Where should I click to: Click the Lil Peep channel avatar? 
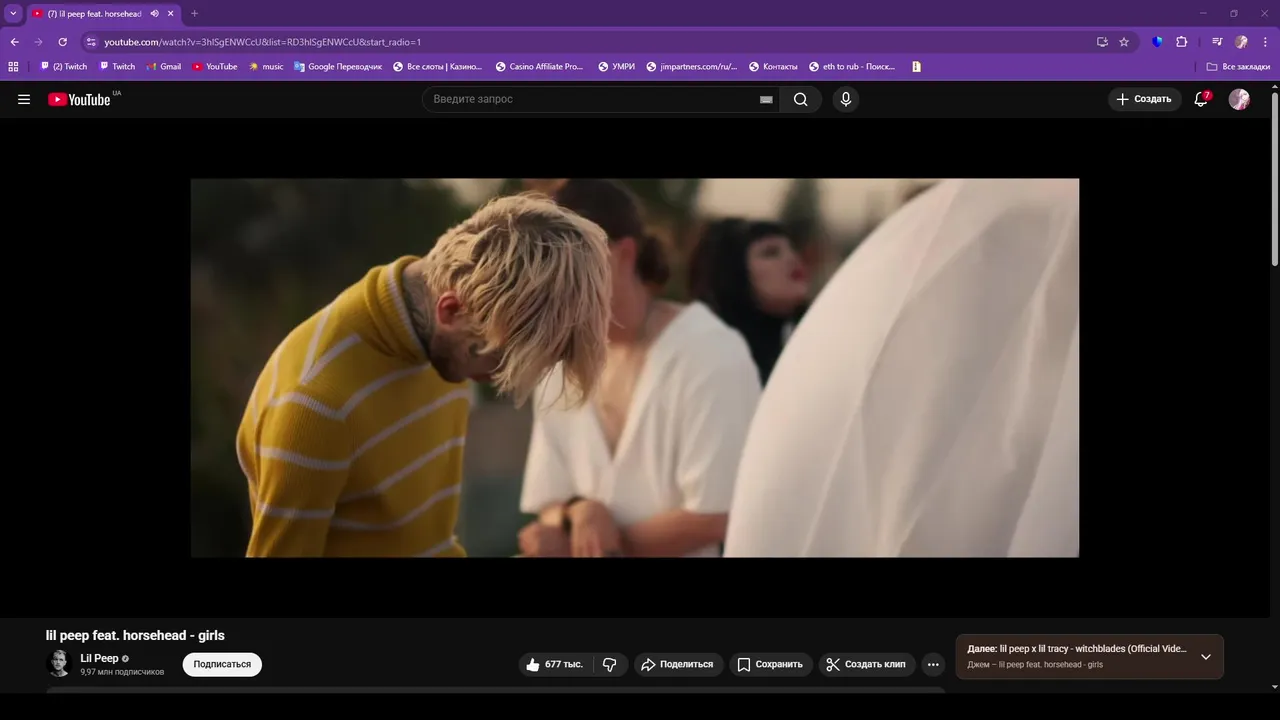59,663
